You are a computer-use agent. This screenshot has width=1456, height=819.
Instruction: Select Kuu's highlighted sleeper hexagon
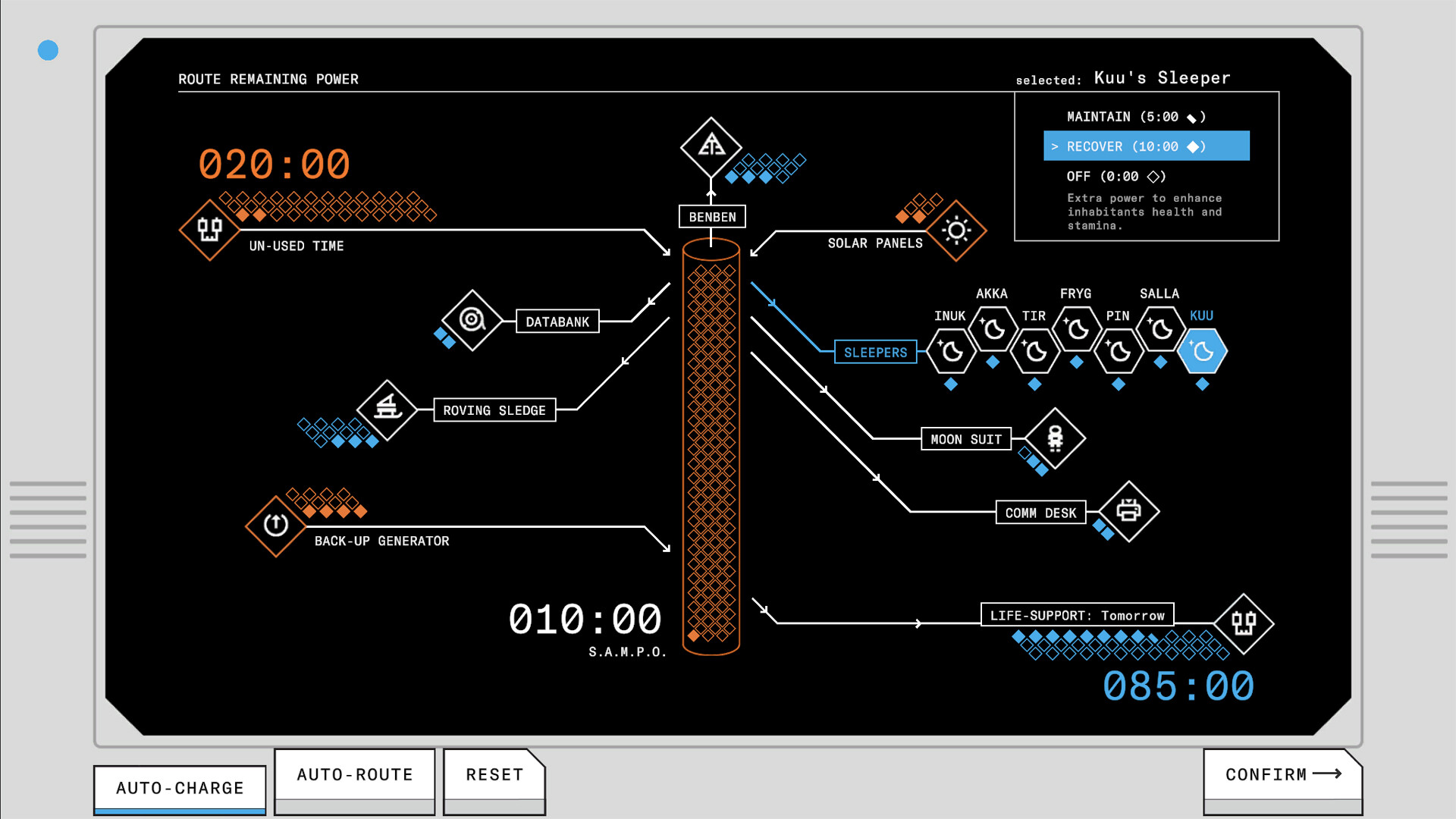click(1202, 351)
